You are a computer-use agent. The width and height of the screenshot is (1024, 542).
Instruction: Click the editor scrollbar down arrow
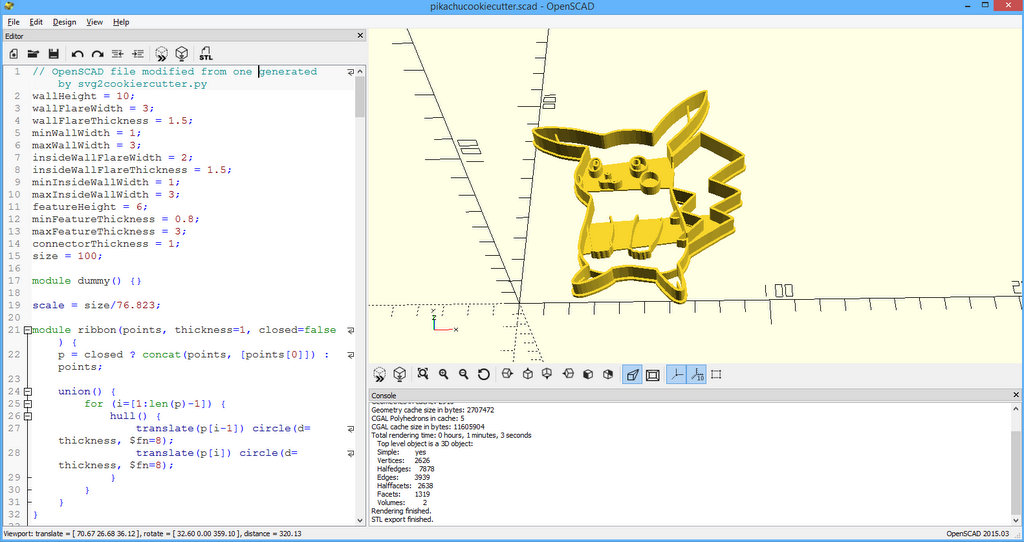[x=360, y=520]
